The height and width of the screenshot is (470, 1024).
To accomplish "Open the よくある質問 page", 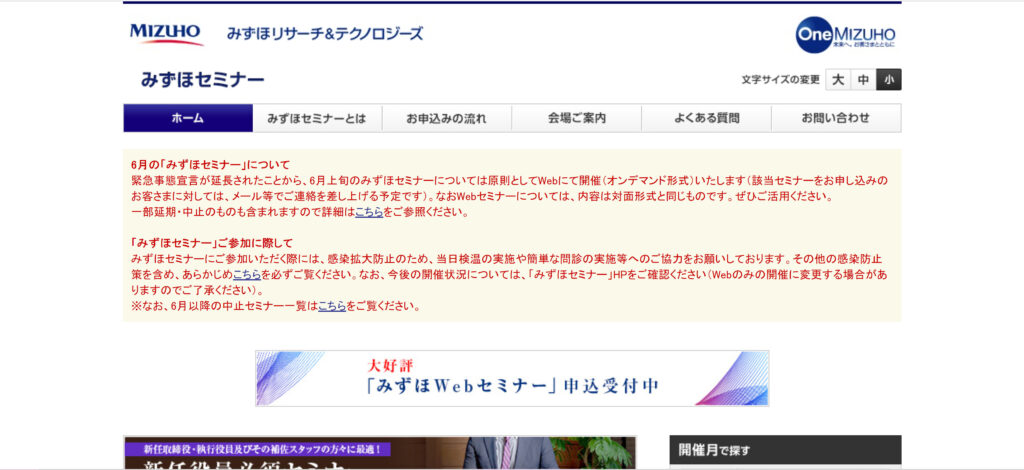I will click(706, 118).
